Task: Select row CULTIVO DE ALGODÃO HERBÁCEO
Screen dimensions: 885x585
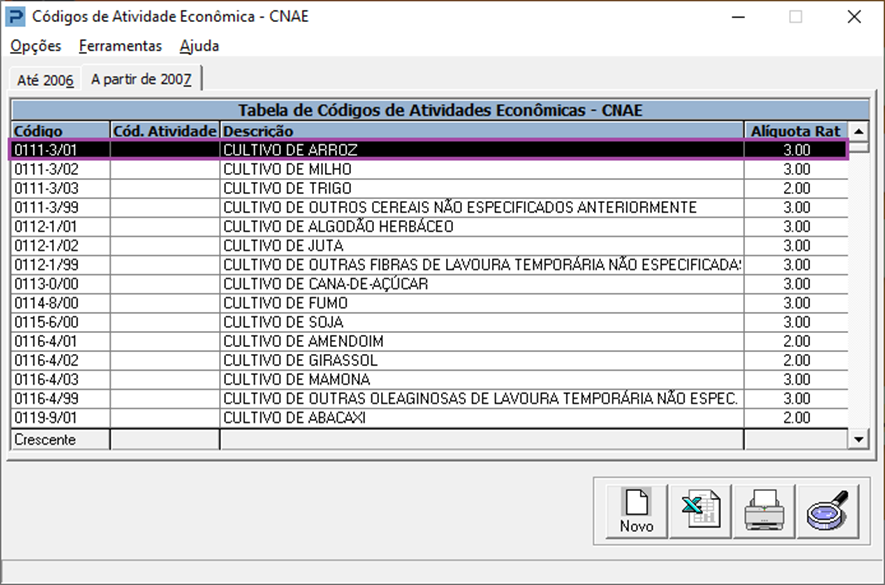Action: pos(429,226)
